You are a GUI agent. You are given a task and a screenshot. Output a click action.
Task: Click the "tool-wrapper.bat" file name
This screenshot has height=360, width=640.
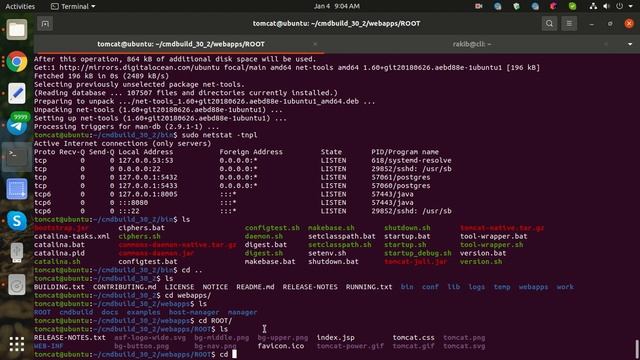click(x=493, y=236)
